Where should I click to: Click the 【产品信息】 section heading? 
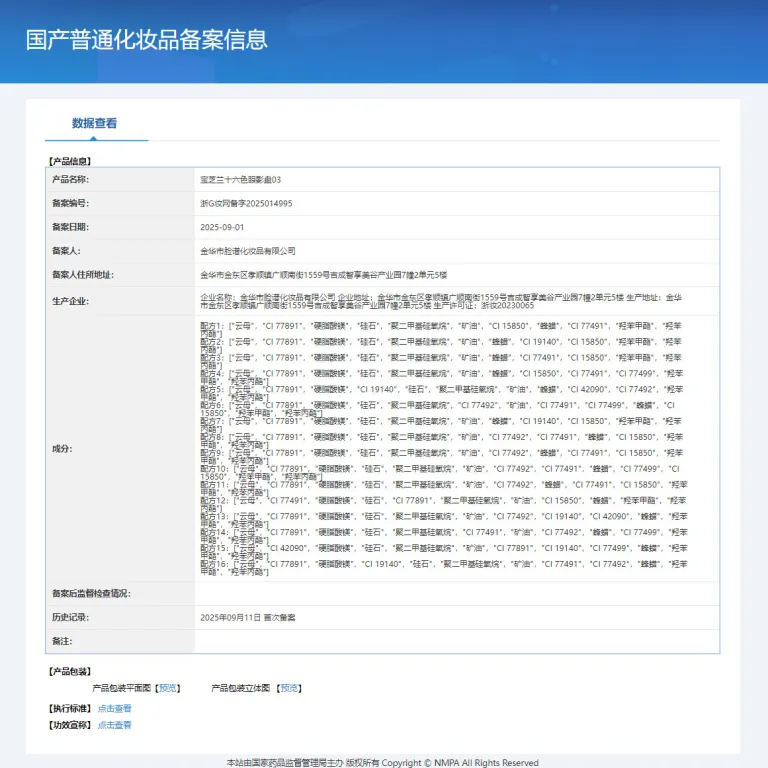click(70, 161)
